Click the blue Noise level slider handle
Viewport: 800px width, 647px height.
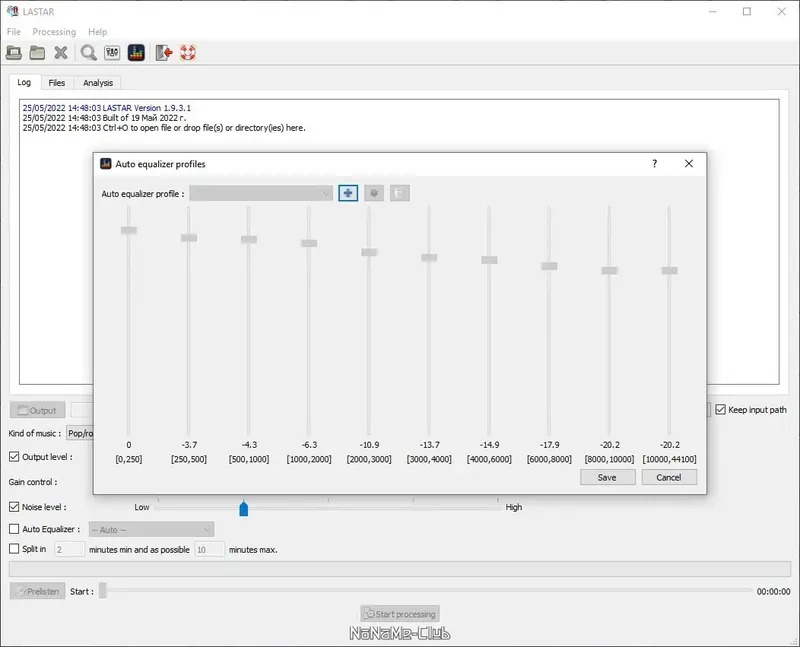(x=244, y=509)
